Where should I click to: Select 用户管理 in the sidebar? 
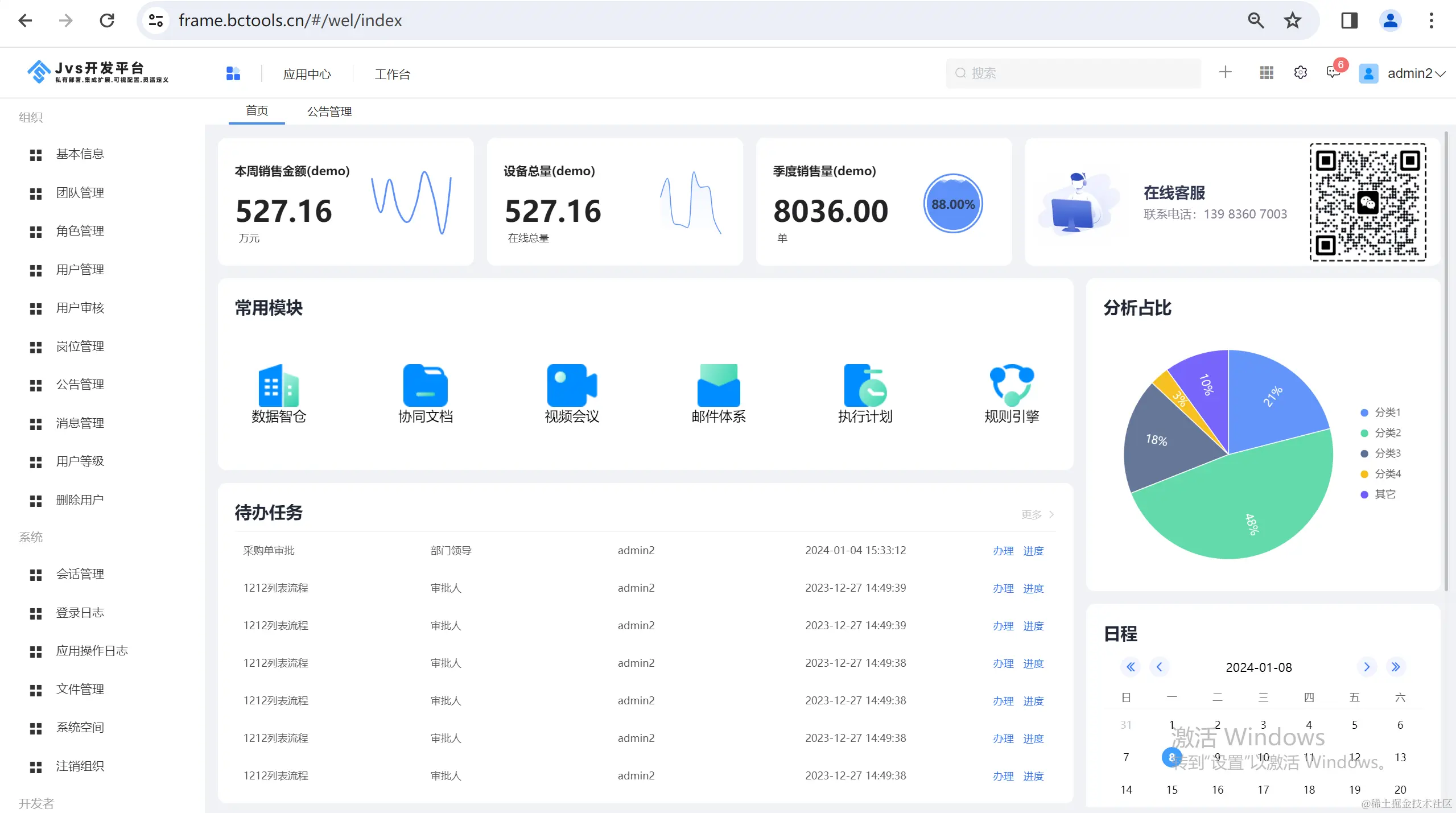pos(80,270)
